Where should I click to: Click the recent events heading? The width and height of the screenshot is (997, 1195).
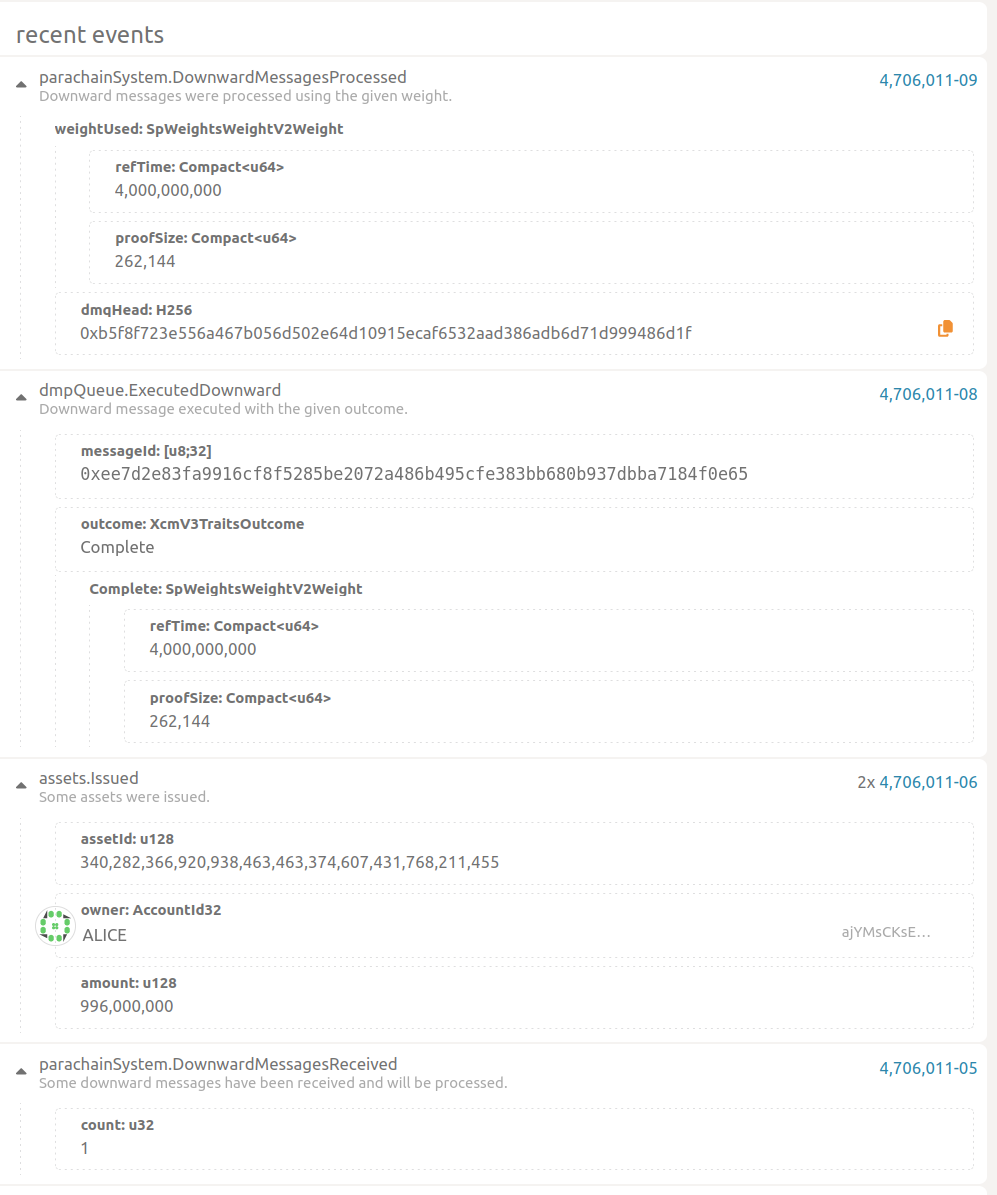[x=90, y=35]
